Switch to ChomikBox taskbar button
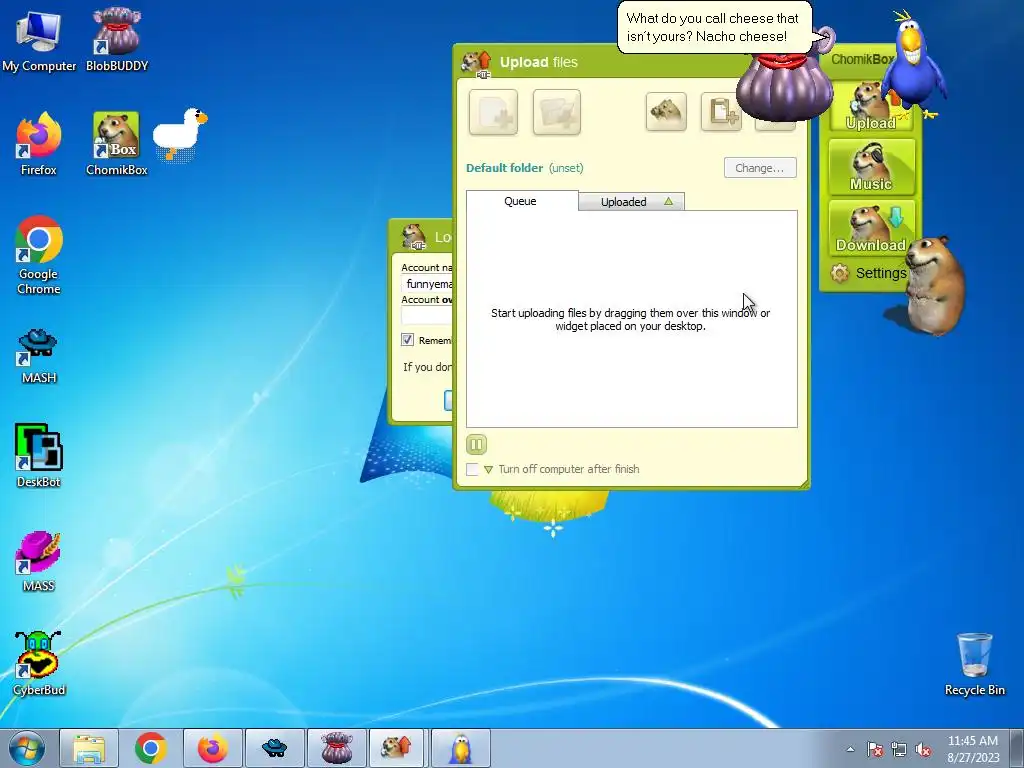This screenshot has height=768, width=1024. [x=398, y=748]
